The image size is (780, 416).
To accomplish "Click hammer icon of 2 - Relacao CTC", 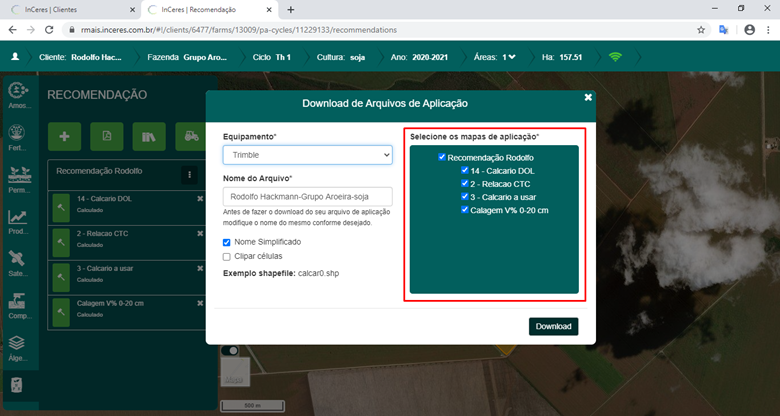I will tap(61, 243).
